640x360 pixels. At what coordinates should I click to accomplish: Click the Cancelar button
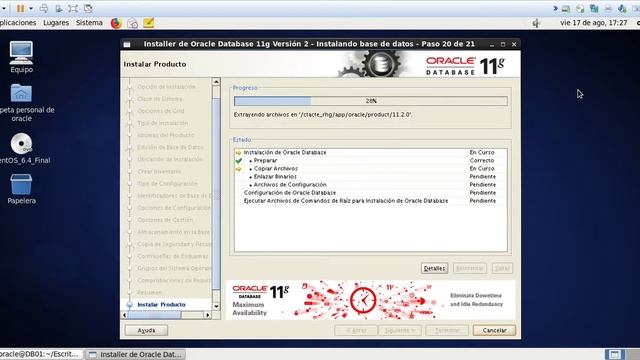[x=494, y=330]
